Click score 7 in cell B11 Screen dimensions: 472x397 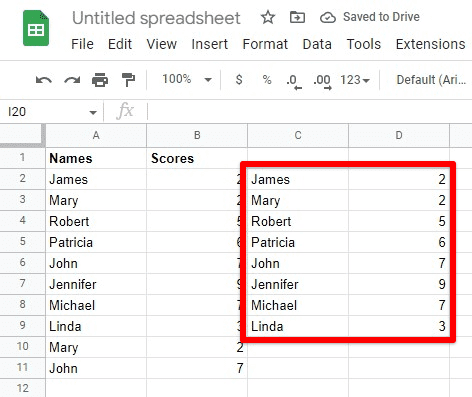[197, 368]
